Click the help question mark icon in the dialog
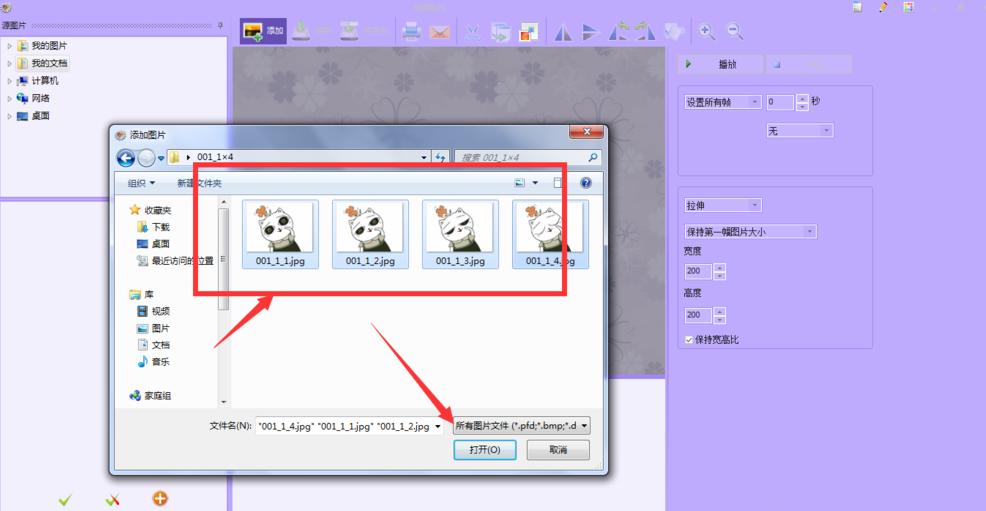 (585, 183)
